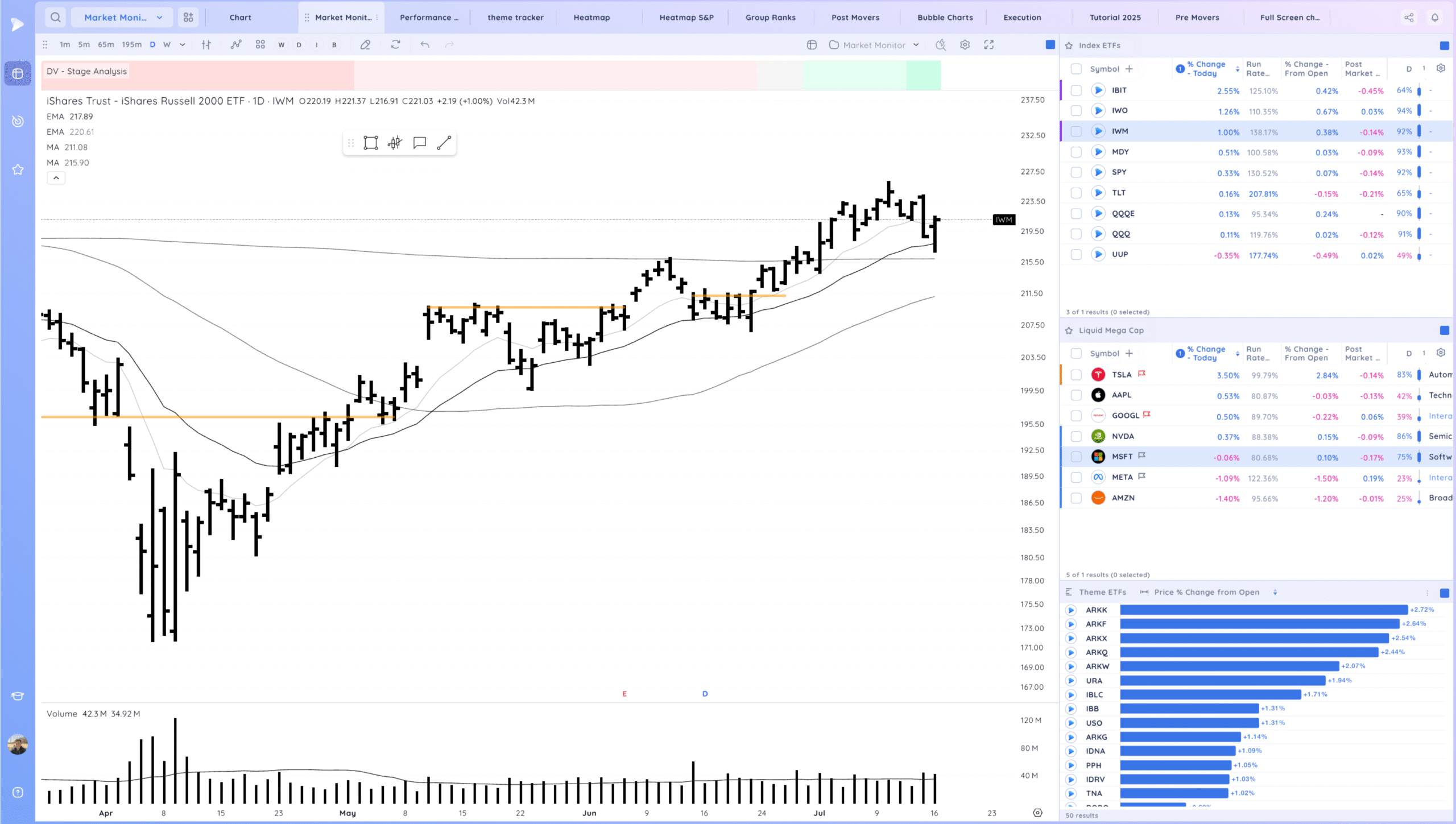Open the Group Ranks tab
This screenshot has height=824, width=1456.
pyautogui.click(x=770, y=17)
